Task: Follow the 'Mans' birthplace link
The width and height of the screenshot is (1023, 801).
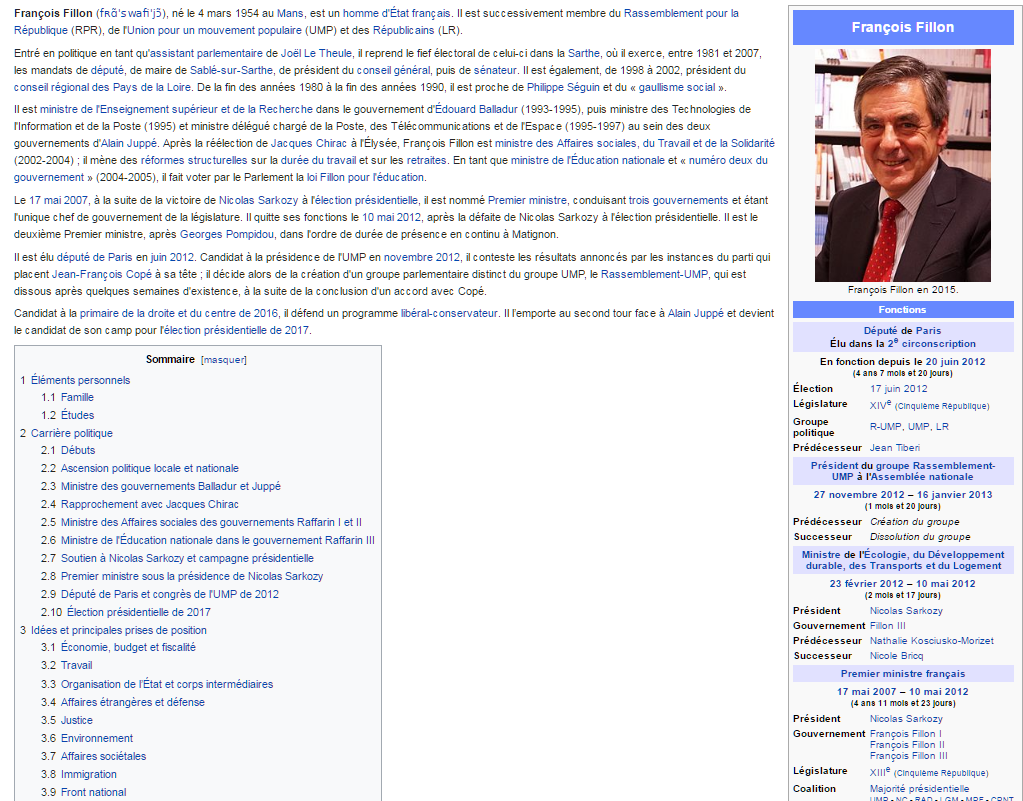Action: 290,13
